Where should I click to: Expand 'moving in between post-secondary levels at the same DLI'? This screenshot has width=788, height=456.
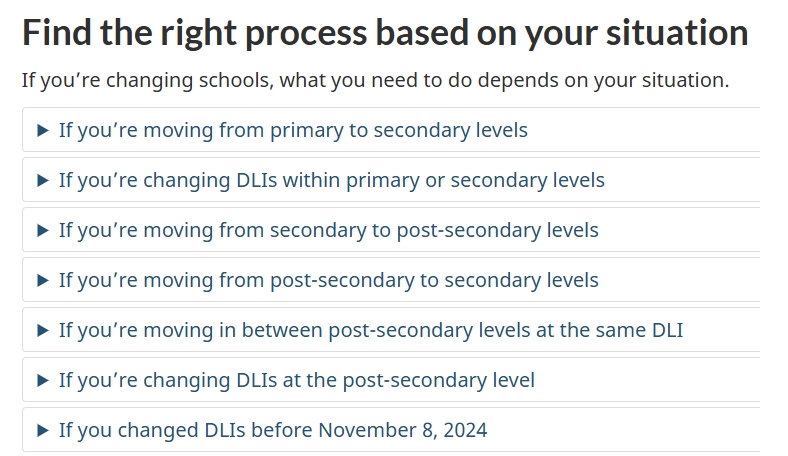click(x=370, y=330)
